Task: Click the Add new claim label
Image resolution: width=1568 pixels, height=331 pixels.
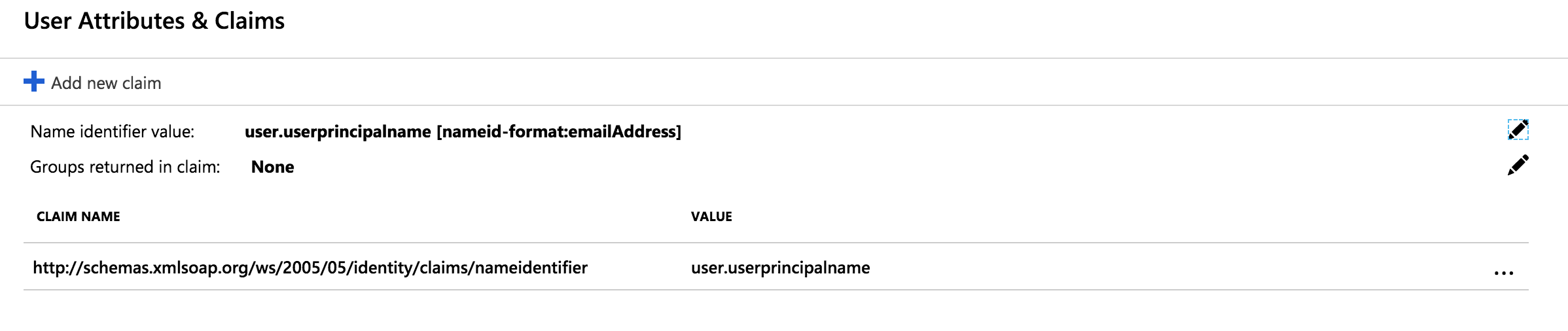Action: click(106, 83)
